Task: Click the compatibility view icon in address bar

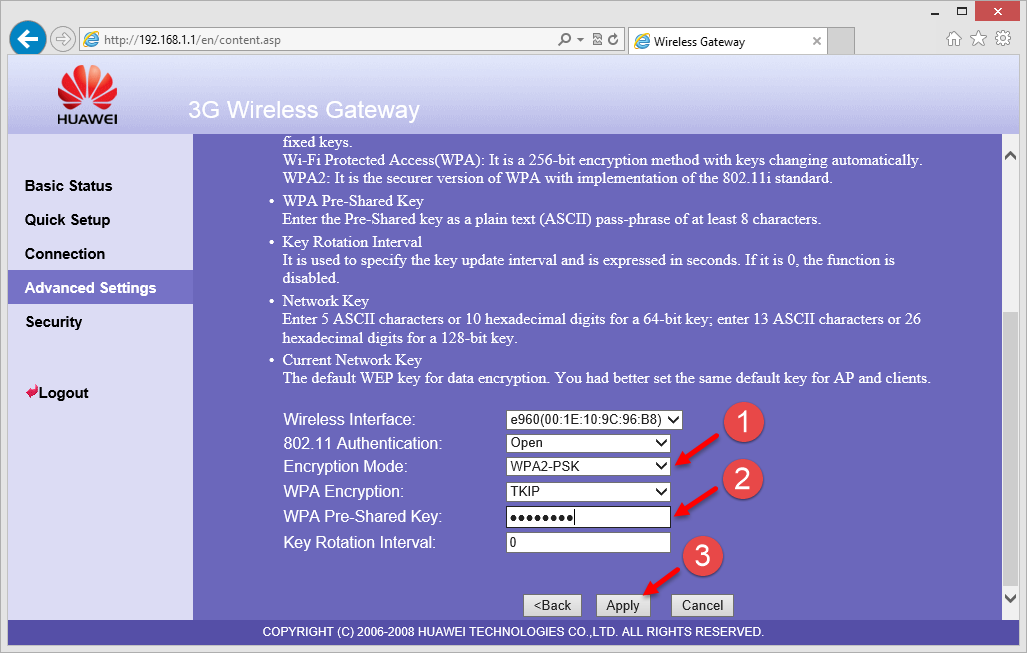Action: (597, 39)
